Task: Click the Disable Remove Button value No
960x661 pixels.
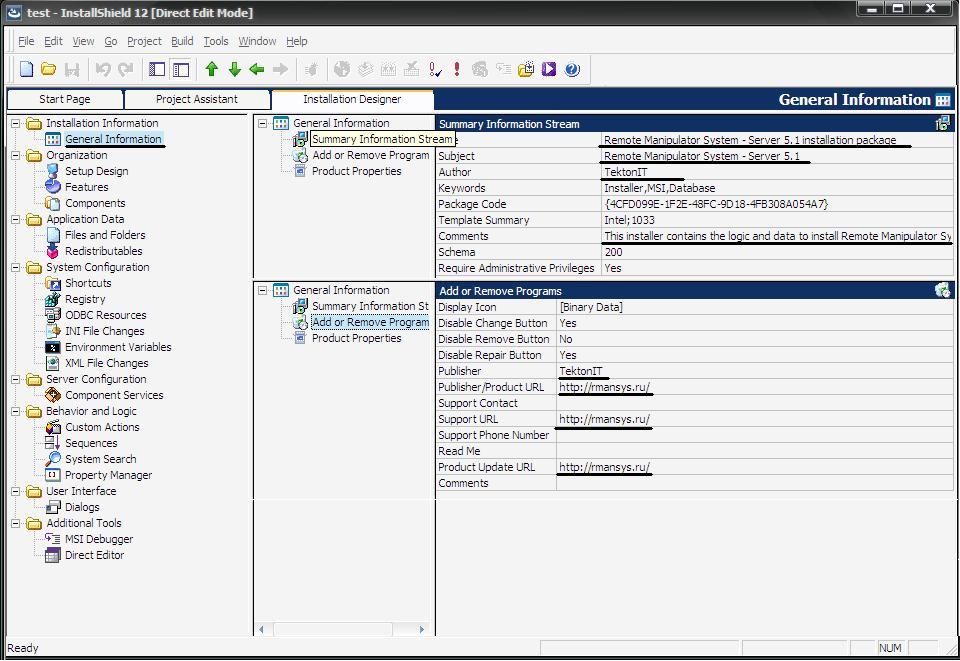Action: (566, 339)
